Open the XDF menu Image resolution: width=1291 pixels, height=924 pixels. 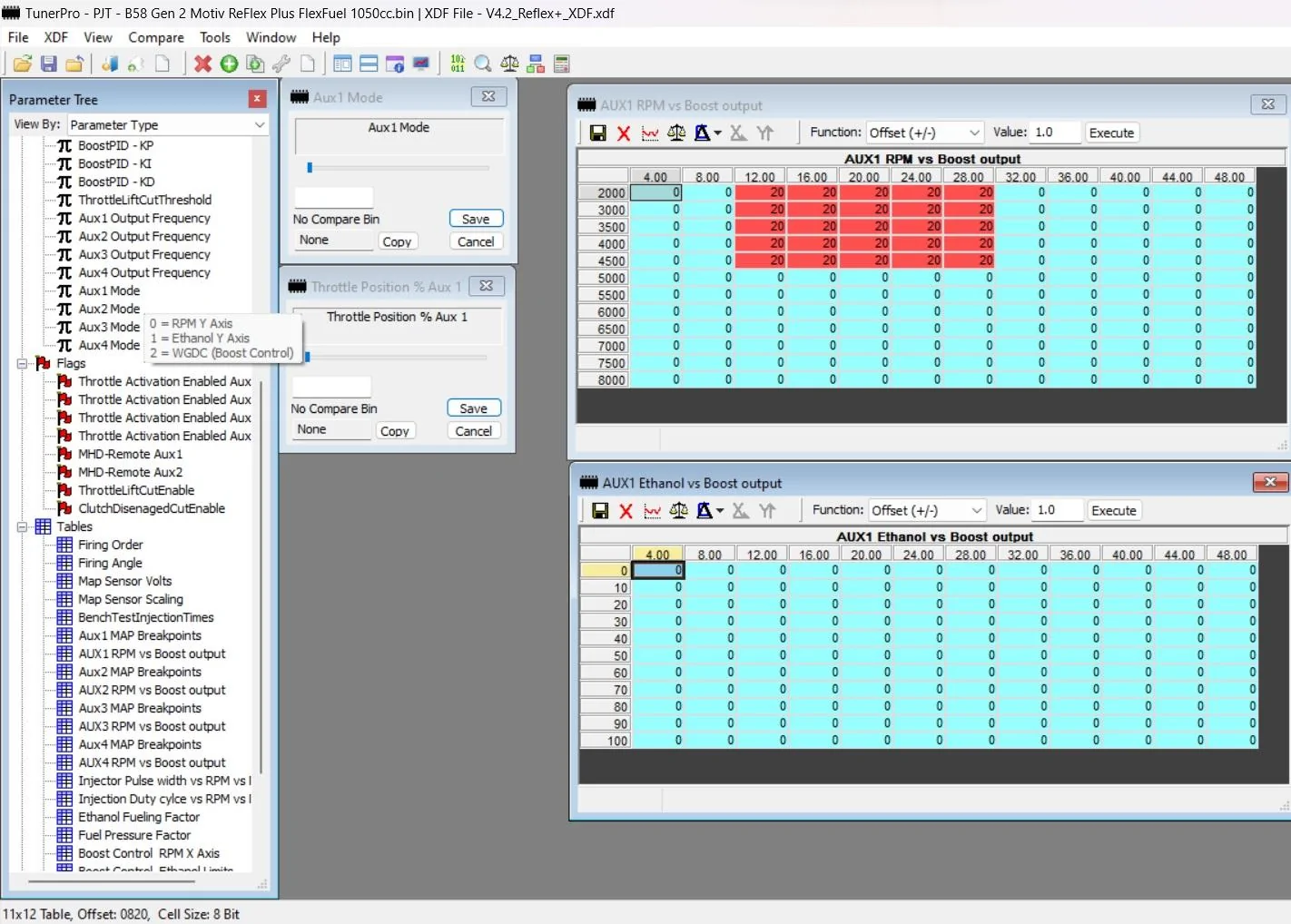[56, 37]
